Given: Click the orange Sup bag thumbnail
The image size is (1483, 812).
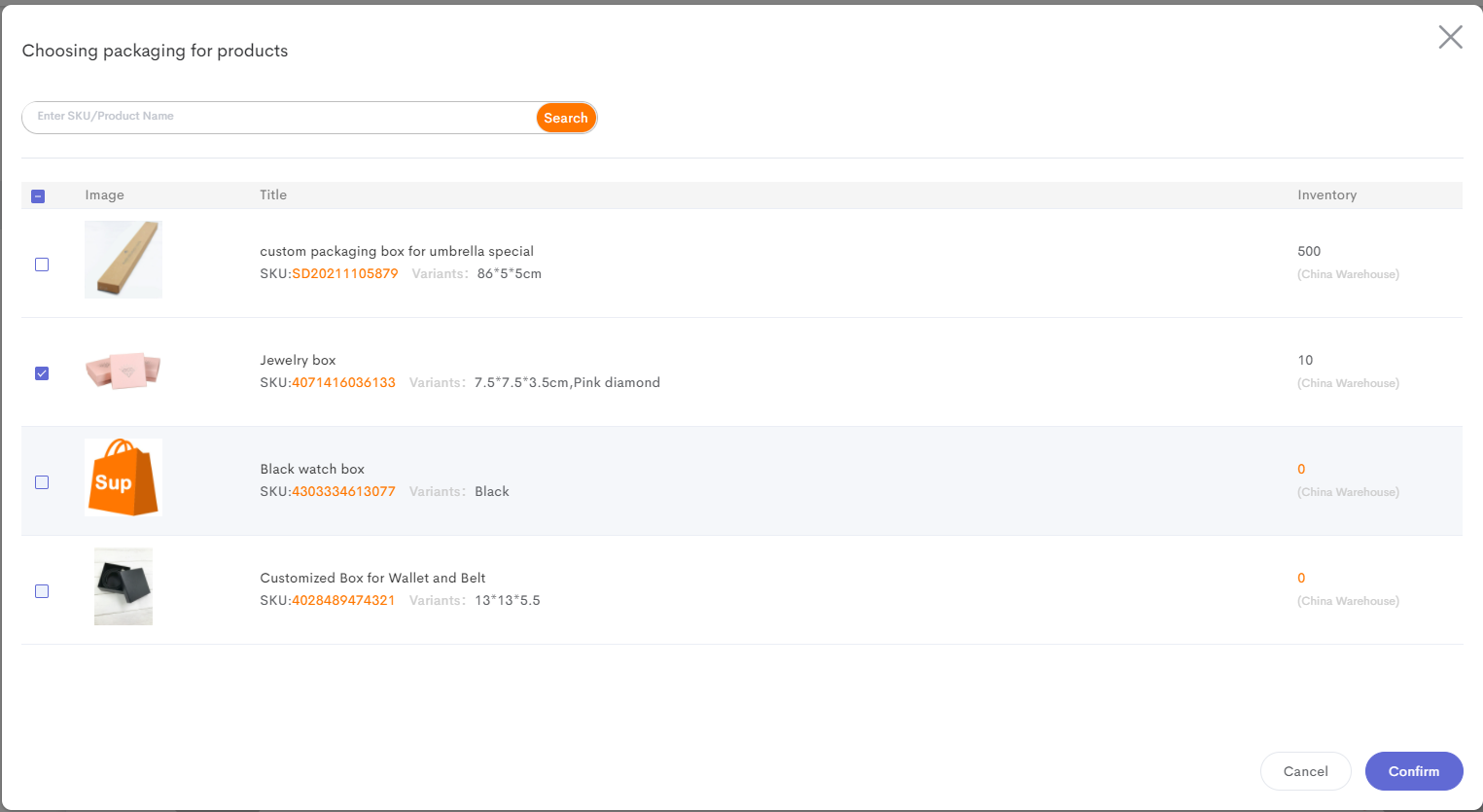Looking at the screenshot, I should click(x=123, y=477).
